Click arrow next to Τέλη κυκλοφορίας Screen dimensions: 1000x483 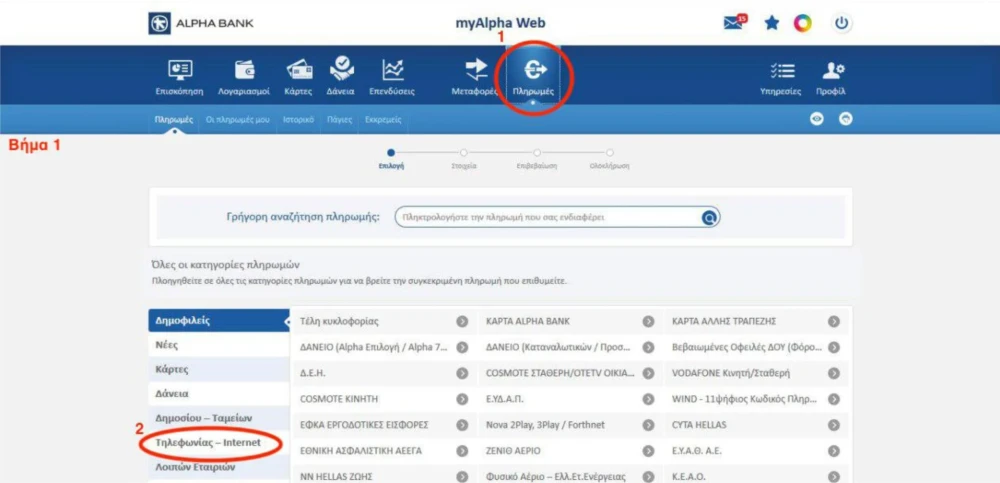pos(462,321)
